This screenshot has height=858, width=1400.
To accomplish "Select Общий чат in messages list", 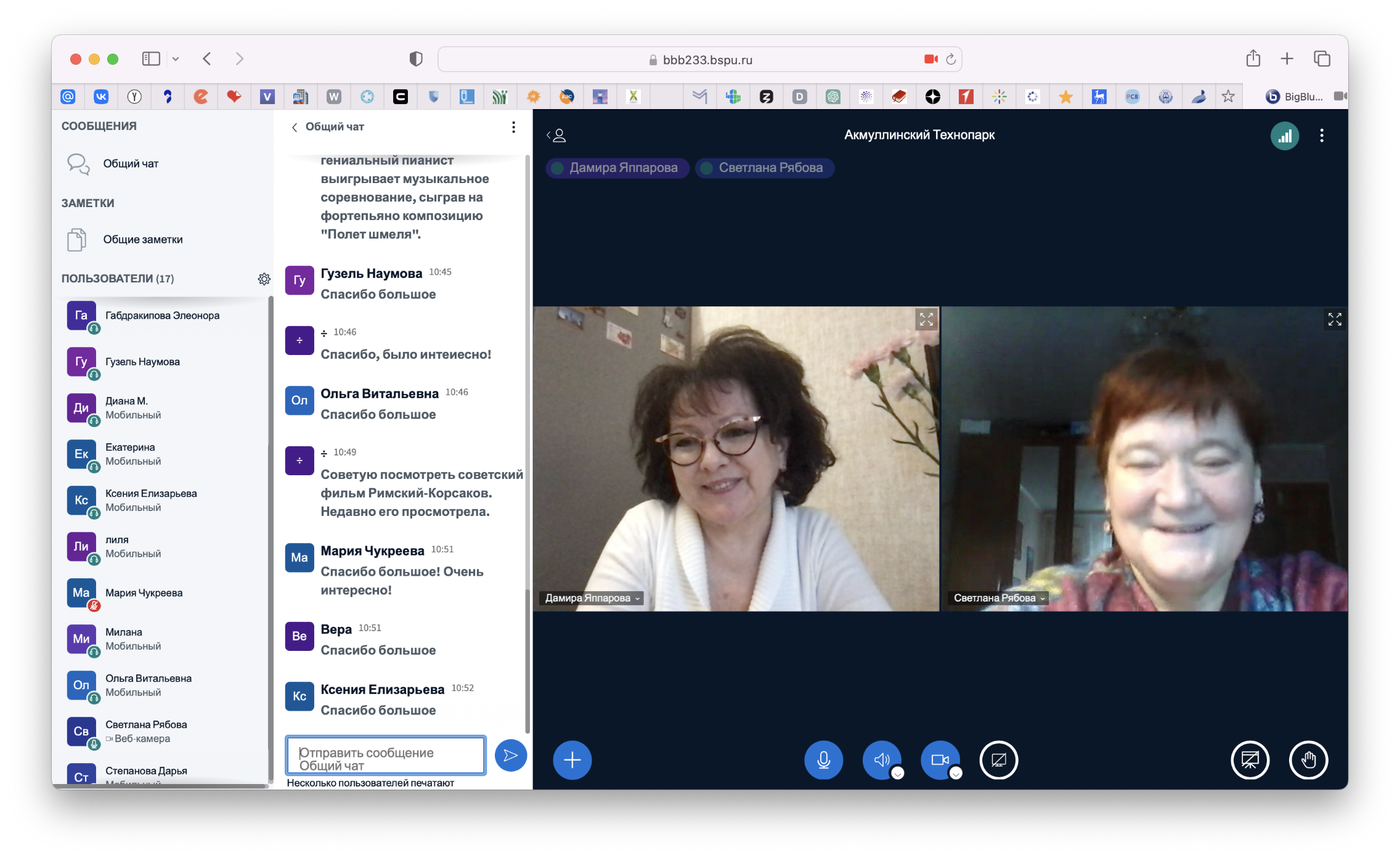I will [131, 164].
